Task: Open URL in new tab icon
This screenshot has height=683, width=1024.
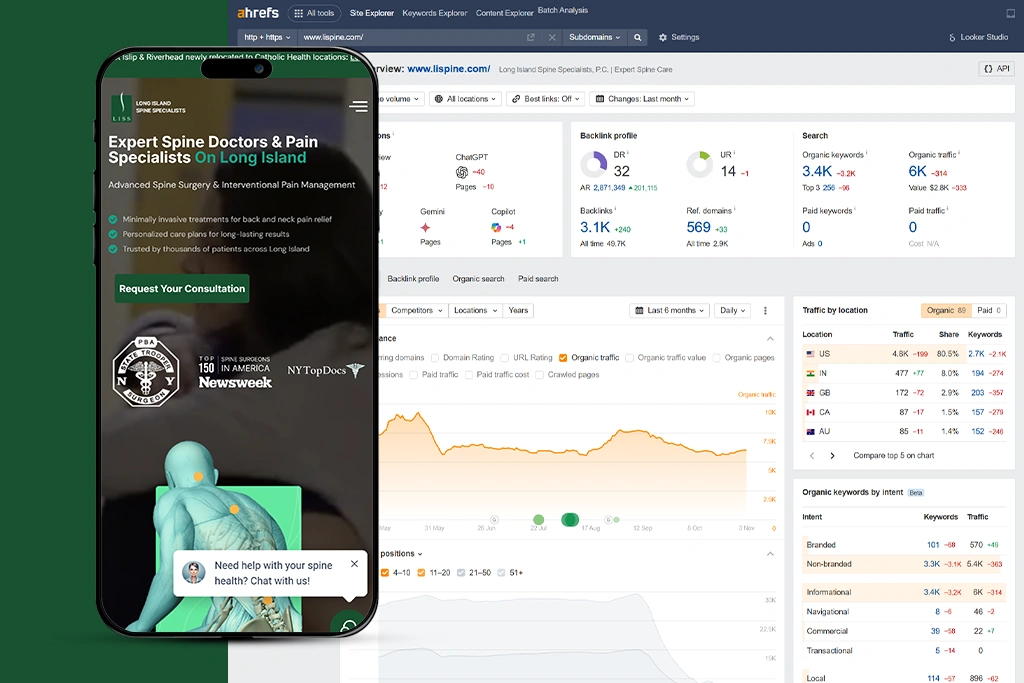Action: [x=531, y=37]
